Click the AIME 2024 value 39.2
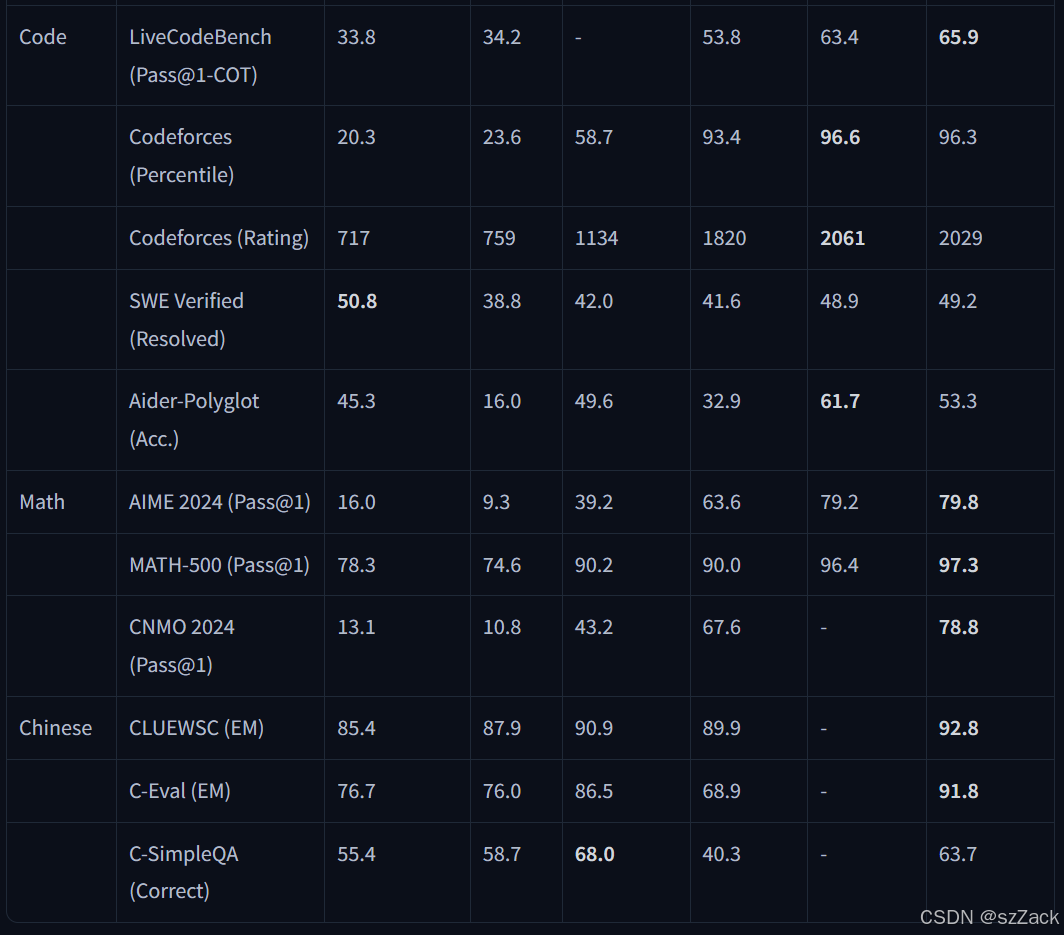 click(x=594, y=501)
